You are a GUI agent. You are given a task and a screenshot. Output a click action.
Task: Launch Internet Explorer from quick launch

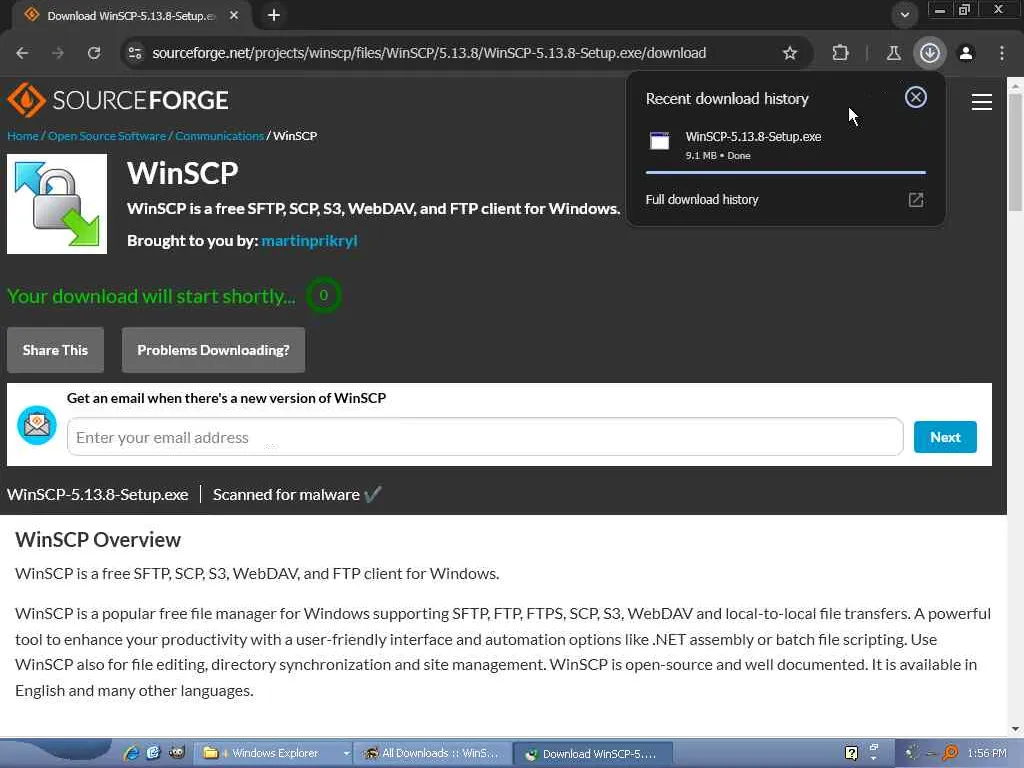[131, 753]
